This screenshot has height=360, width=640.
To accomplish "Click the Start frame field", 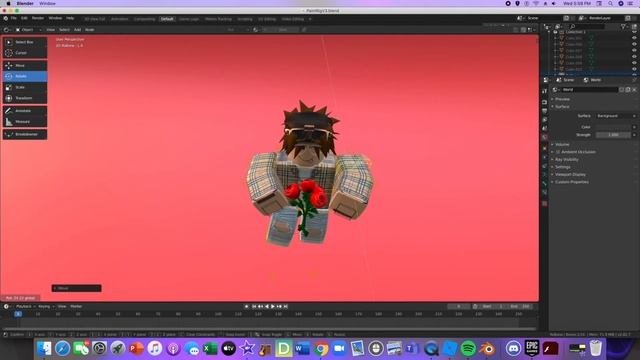I will (492, 307).
